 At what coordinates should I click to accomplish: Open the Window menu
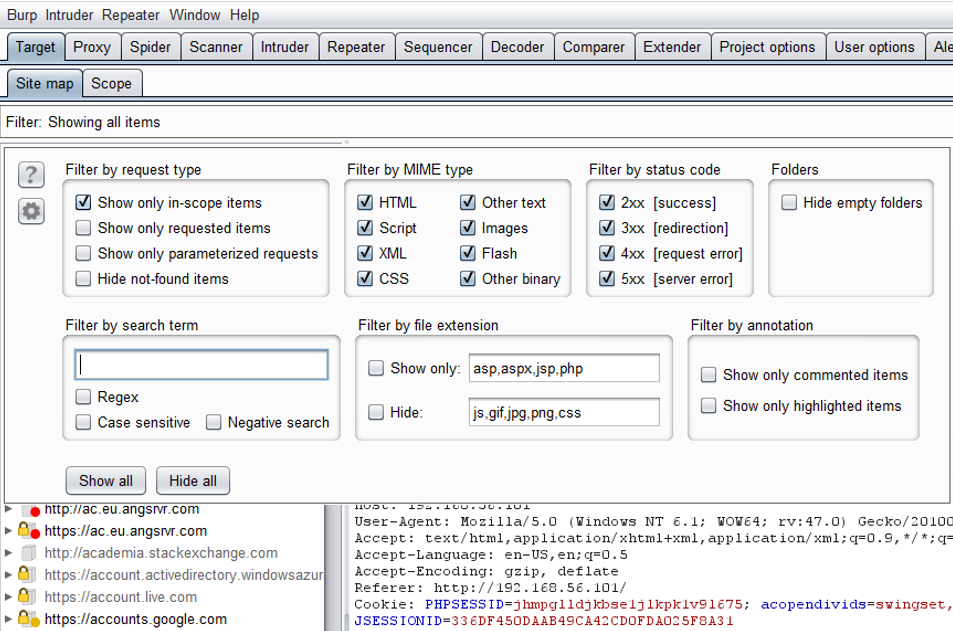tap(194, 15)
